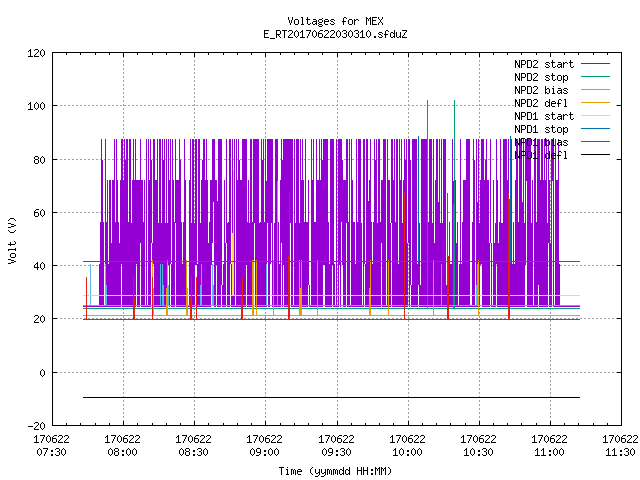Click the 'NPD1 bias' legend label
Image resolution: width=640 pixels, height=480 pixels.
[541, 142]
